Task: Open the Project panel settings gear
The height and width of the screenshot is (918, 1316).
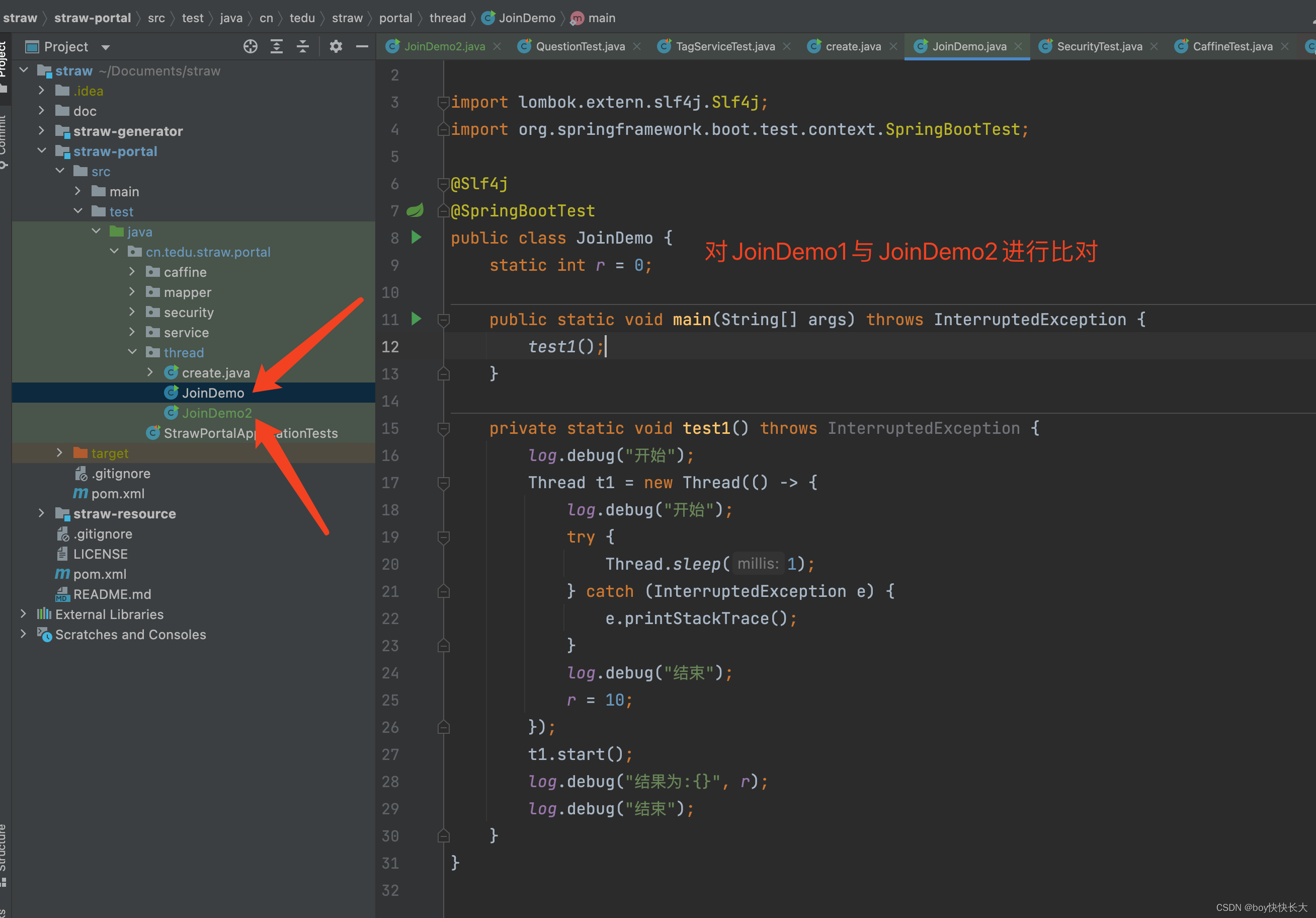Action: [x=336, y=46]
